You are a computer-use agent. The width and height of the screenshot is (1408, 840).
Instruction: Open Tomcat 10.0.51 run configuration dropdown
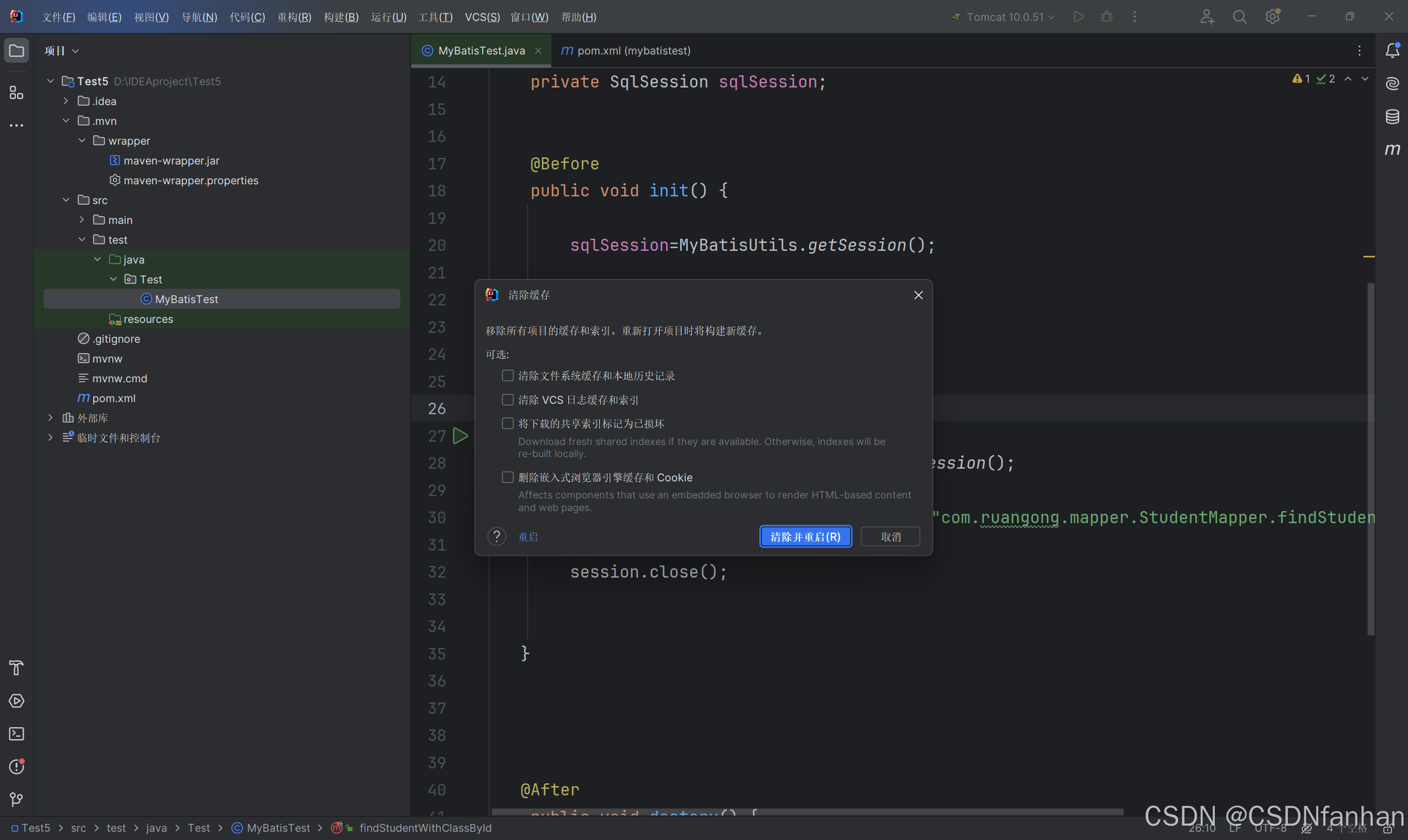coord(1005,17)
